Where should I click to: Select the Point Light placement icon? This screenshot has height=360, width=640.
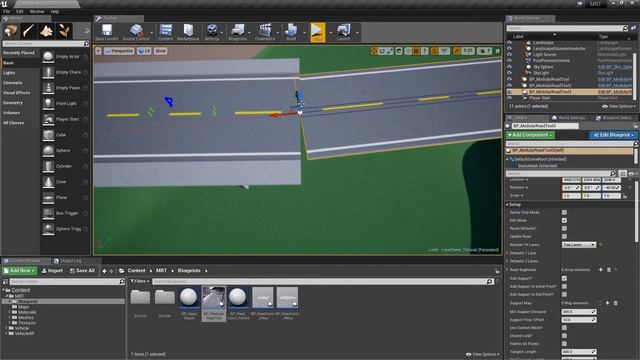[48, 104]
